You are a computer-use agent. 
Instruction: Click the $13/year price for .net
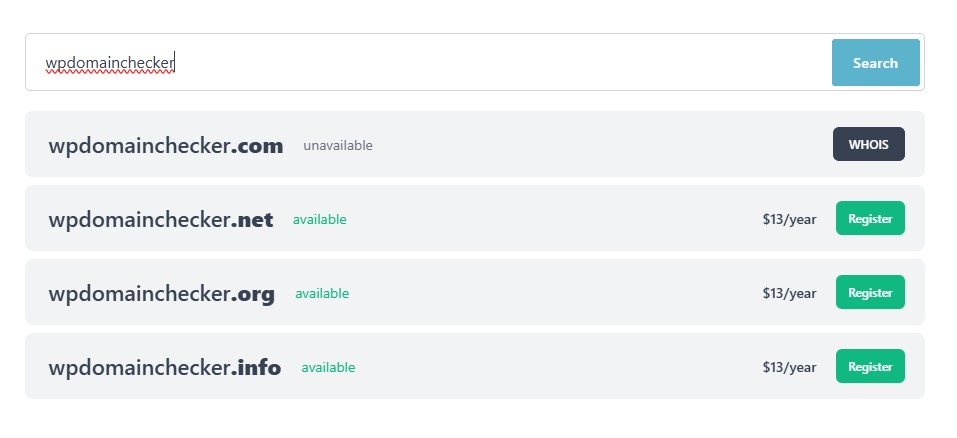[x=789, y=220]
